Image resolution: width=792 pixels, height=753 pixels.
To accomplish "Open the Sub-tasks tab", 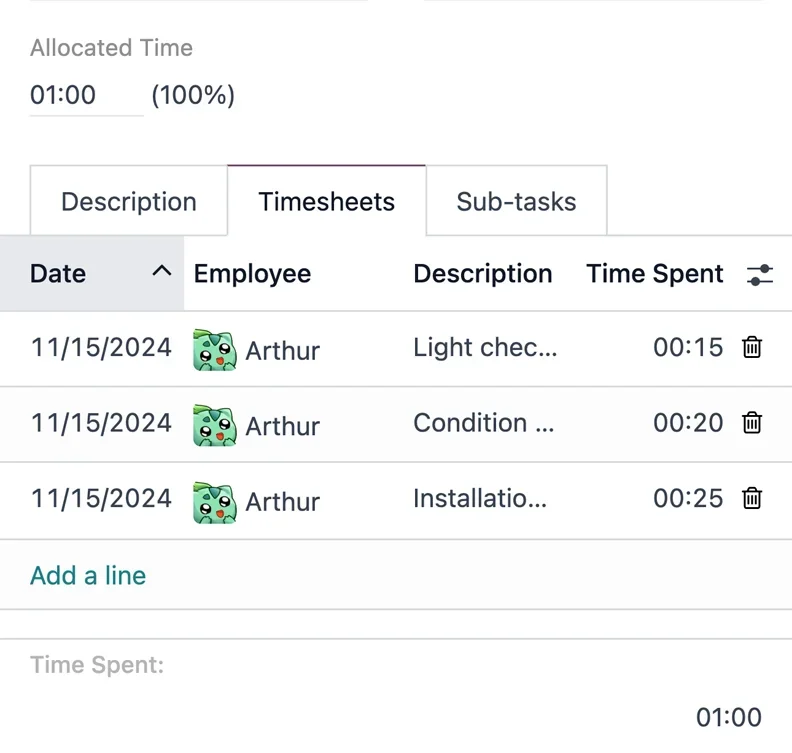I will coord(516,202).
